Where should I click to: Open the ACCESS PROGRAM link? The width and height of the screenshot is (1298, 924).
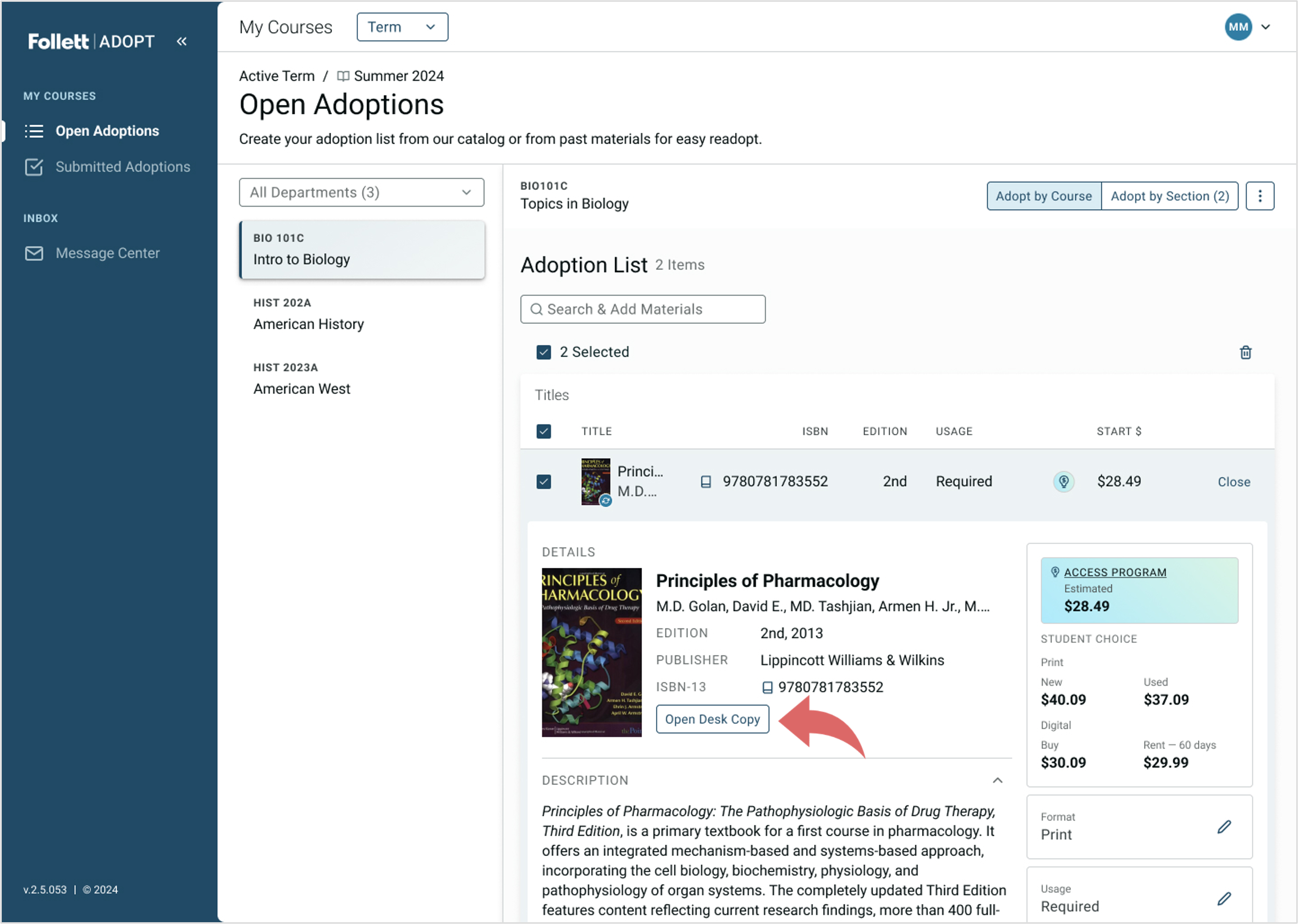tap(1114, 572)
